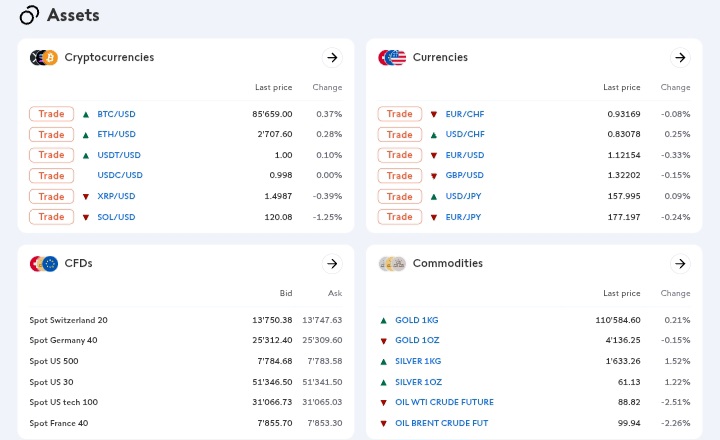The height and width of the screenshot is (440, 720).
Task: Trade USD/JPY using its Trade button
Action: click(x=399, y=196)
